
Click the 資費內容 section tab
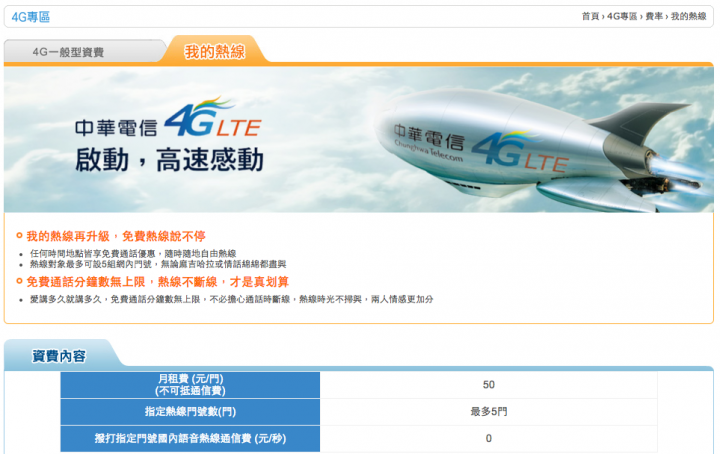pyautogui.click(x=59, y=356)
